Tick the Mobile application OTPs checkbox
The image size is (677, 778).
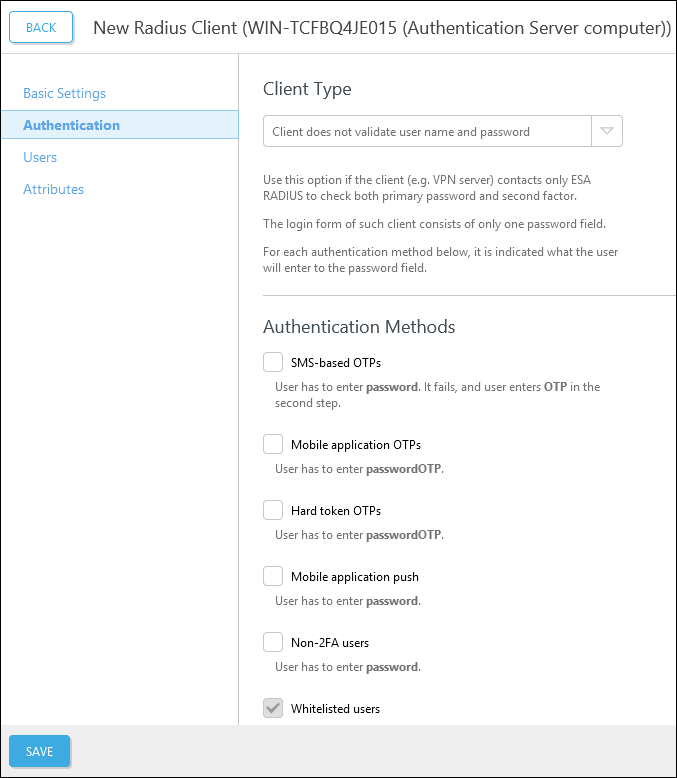[x=273, y=444]
